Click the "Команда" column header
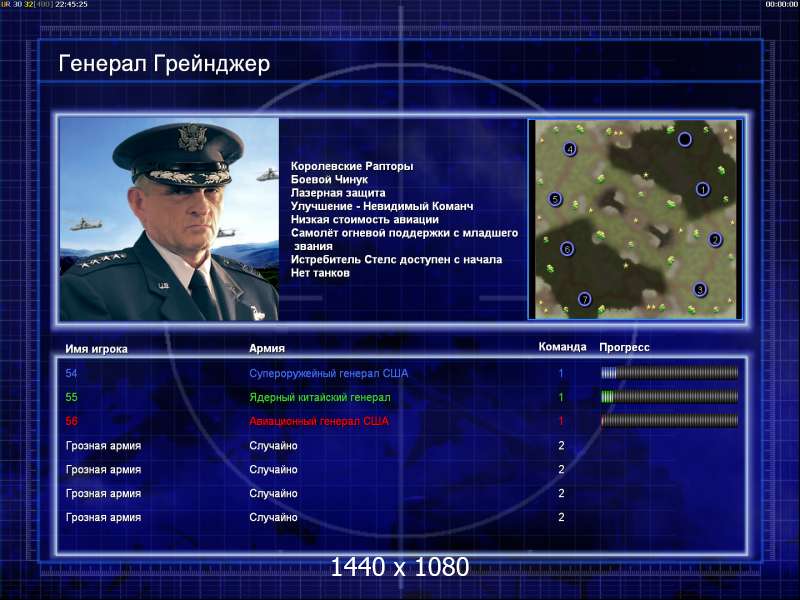800x600 pixels. pos(563,347)
